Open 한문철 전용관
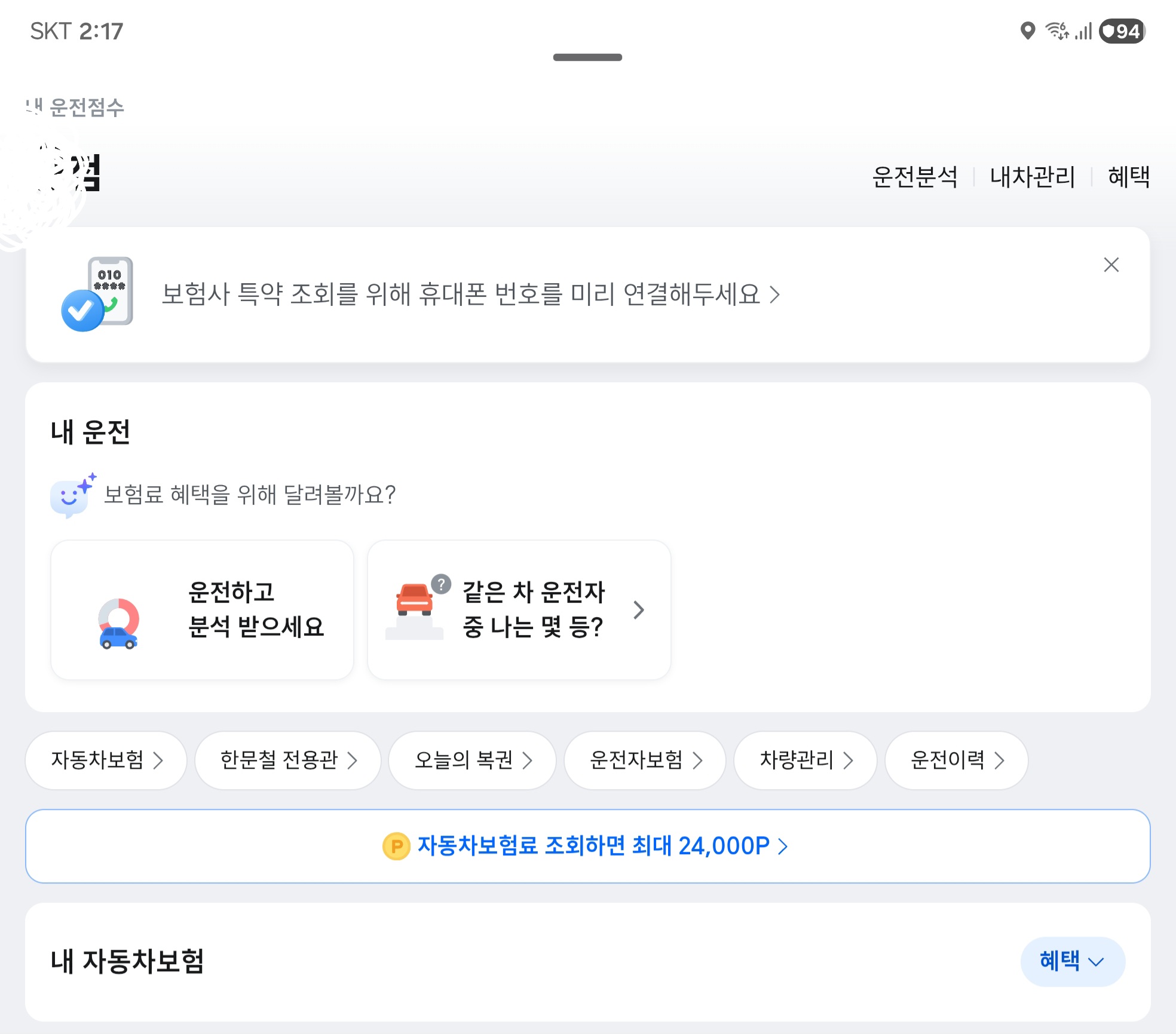This screenshot has width=1176, height=1034. click(287, 760)
